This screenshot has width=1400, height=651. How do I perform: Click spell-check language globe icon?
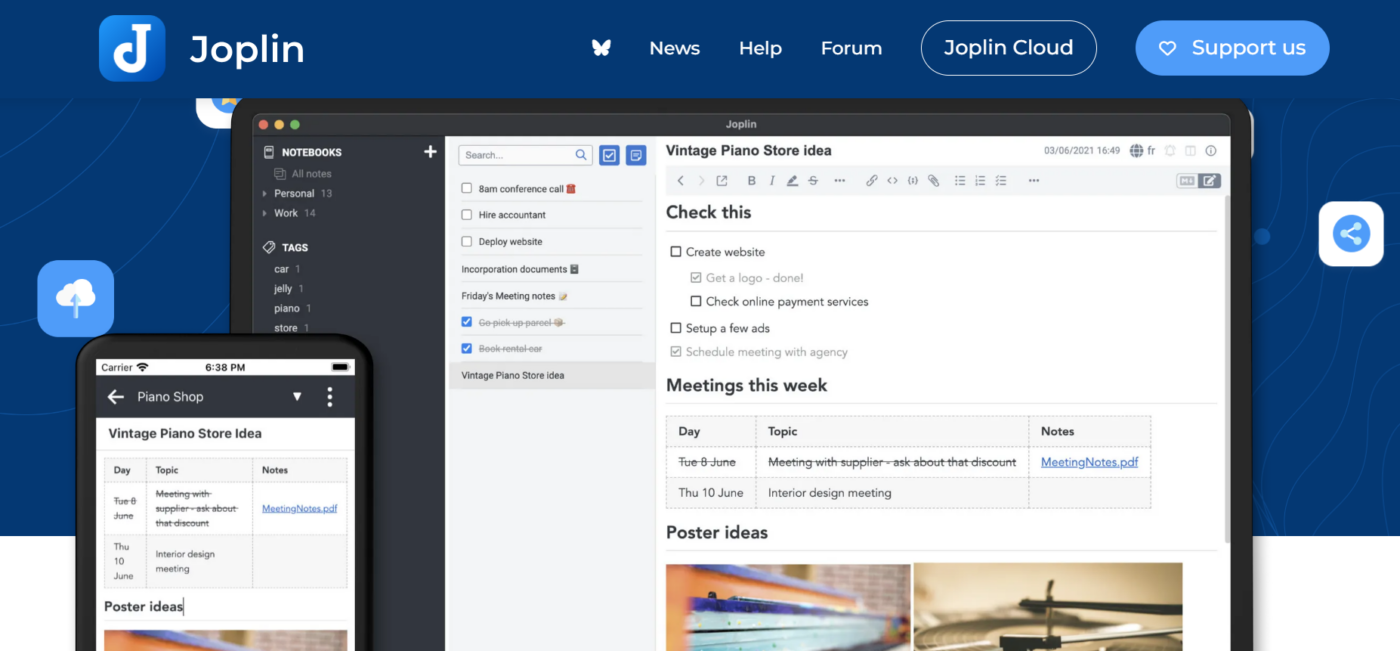pyautogui.click(x=1136, y=151)
